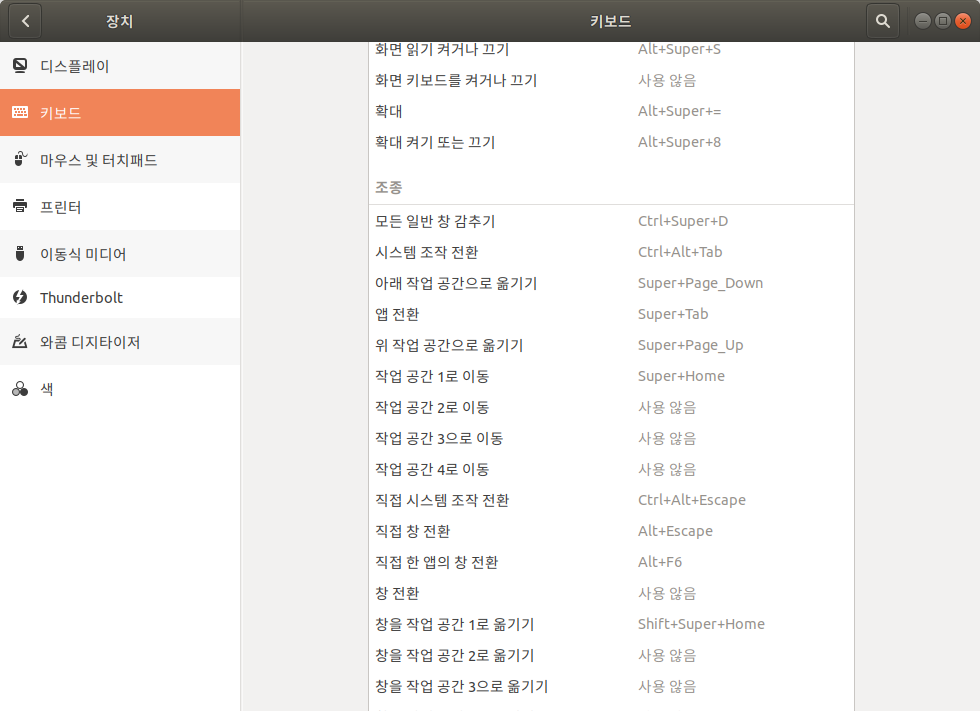Click the mouse icon beside 마우스 및 터치패드
Image resolution: width=980 pixels, height=711 pixels.
click(20, 159)
